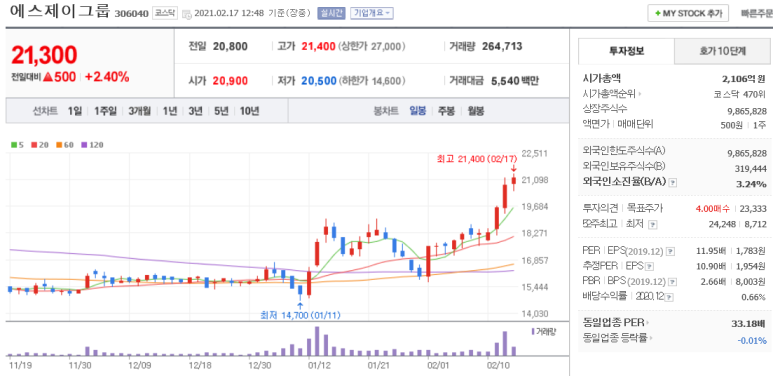
Task: Add stock via MY STOCK 추가 button
Action: click(x=688, y=14)
